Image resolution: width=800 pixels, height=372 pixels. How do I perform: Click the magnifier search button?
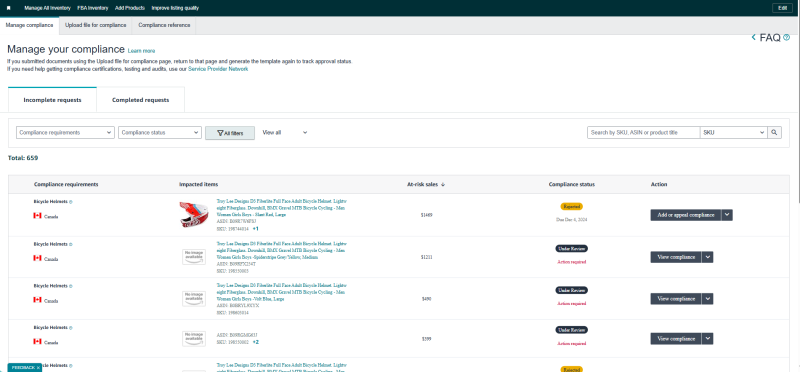(x=774, y=132)
